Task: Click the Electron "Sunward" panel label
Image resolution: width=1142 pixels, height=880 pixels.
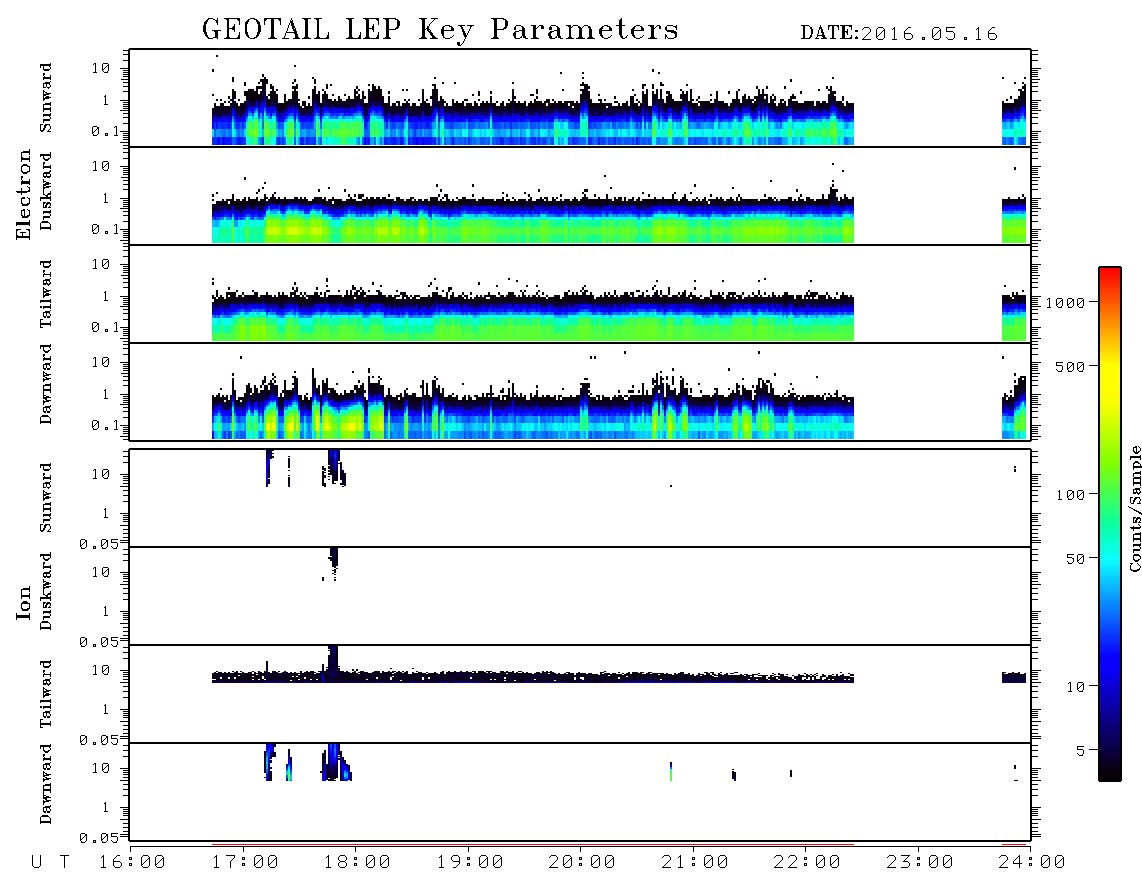Action: click(x=45, y=98)
